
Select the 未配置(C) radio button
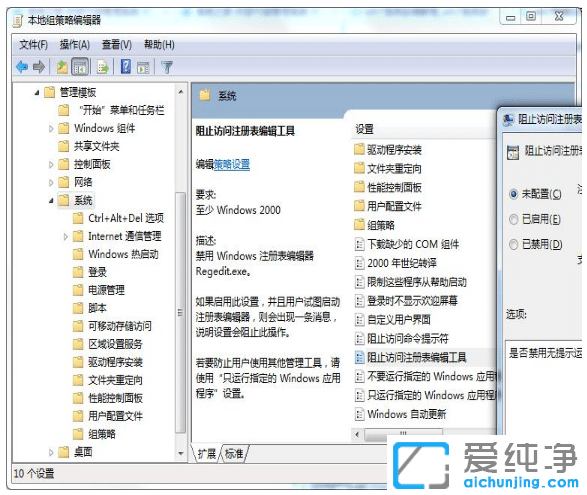513,194
